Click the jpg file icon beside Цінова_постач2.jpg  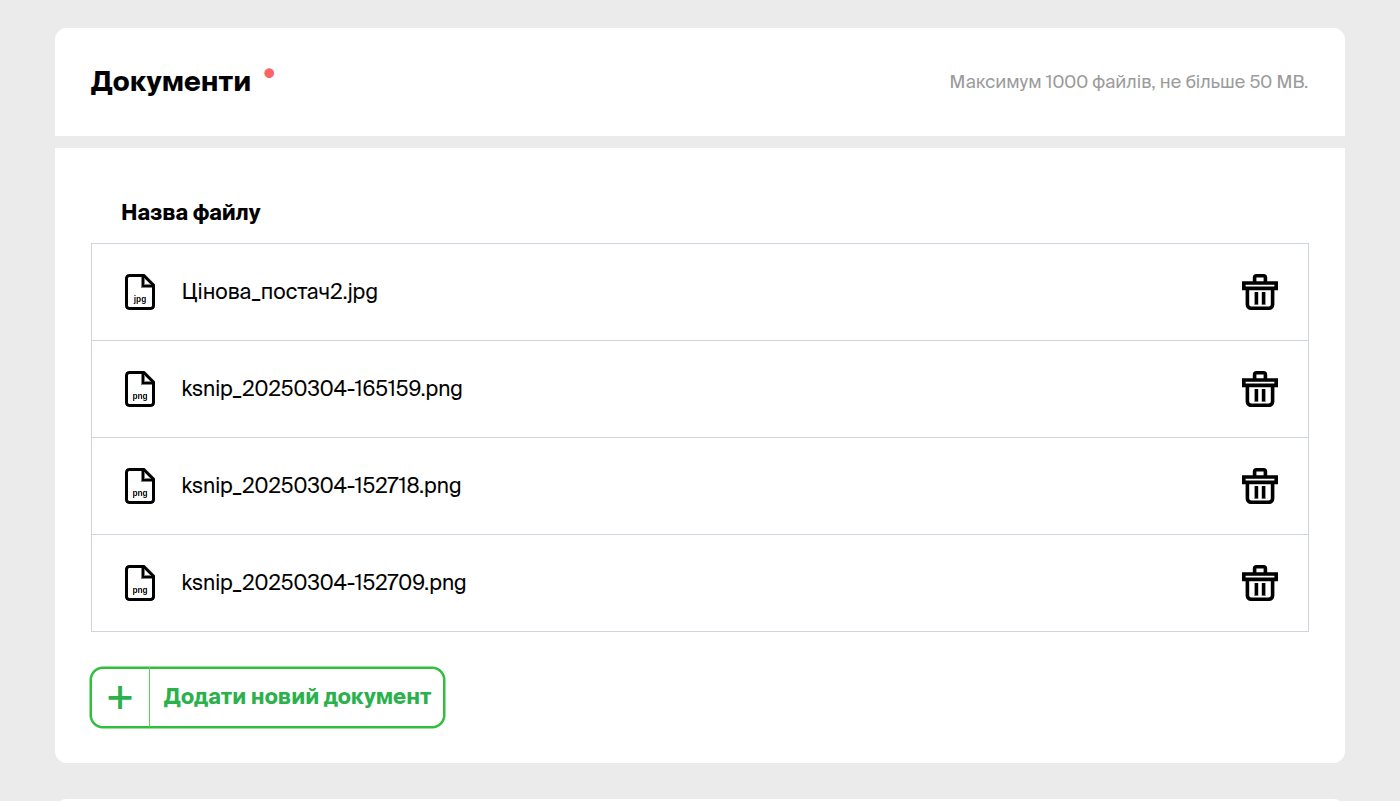140,292
